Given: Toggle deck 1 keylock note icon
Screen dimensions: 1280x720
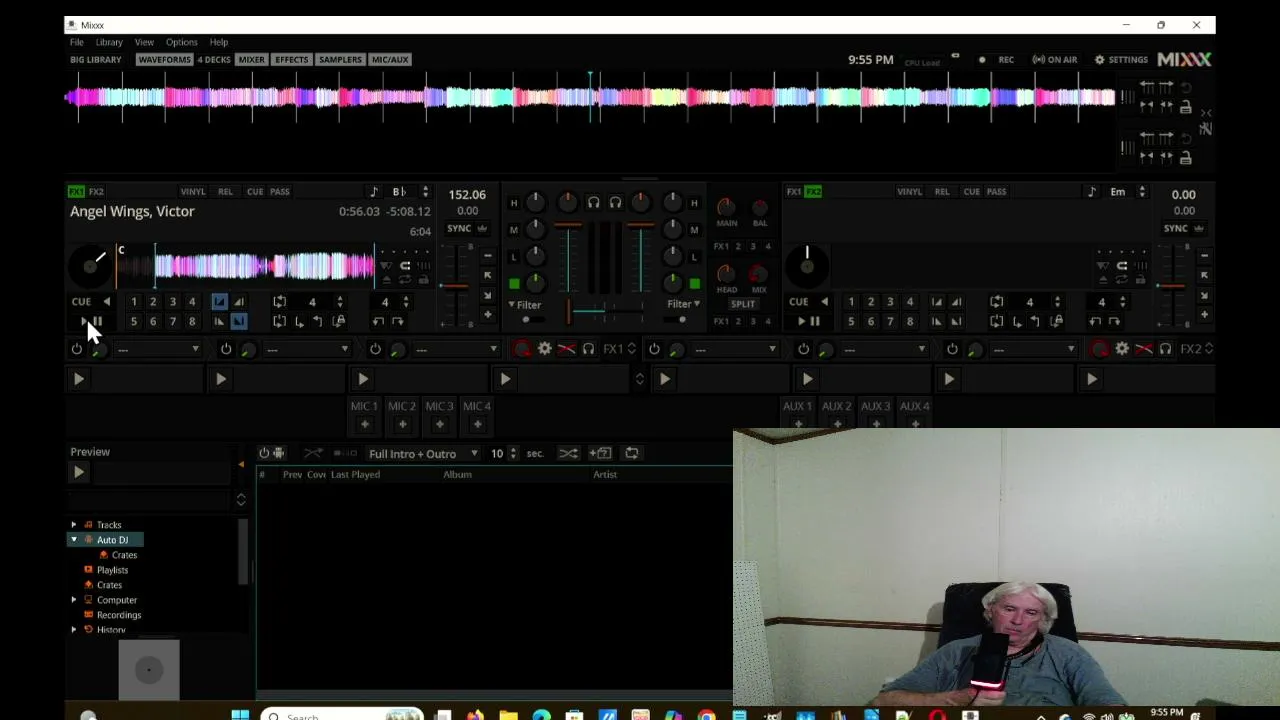Looking at the screenshot, I should pos(374,192).
